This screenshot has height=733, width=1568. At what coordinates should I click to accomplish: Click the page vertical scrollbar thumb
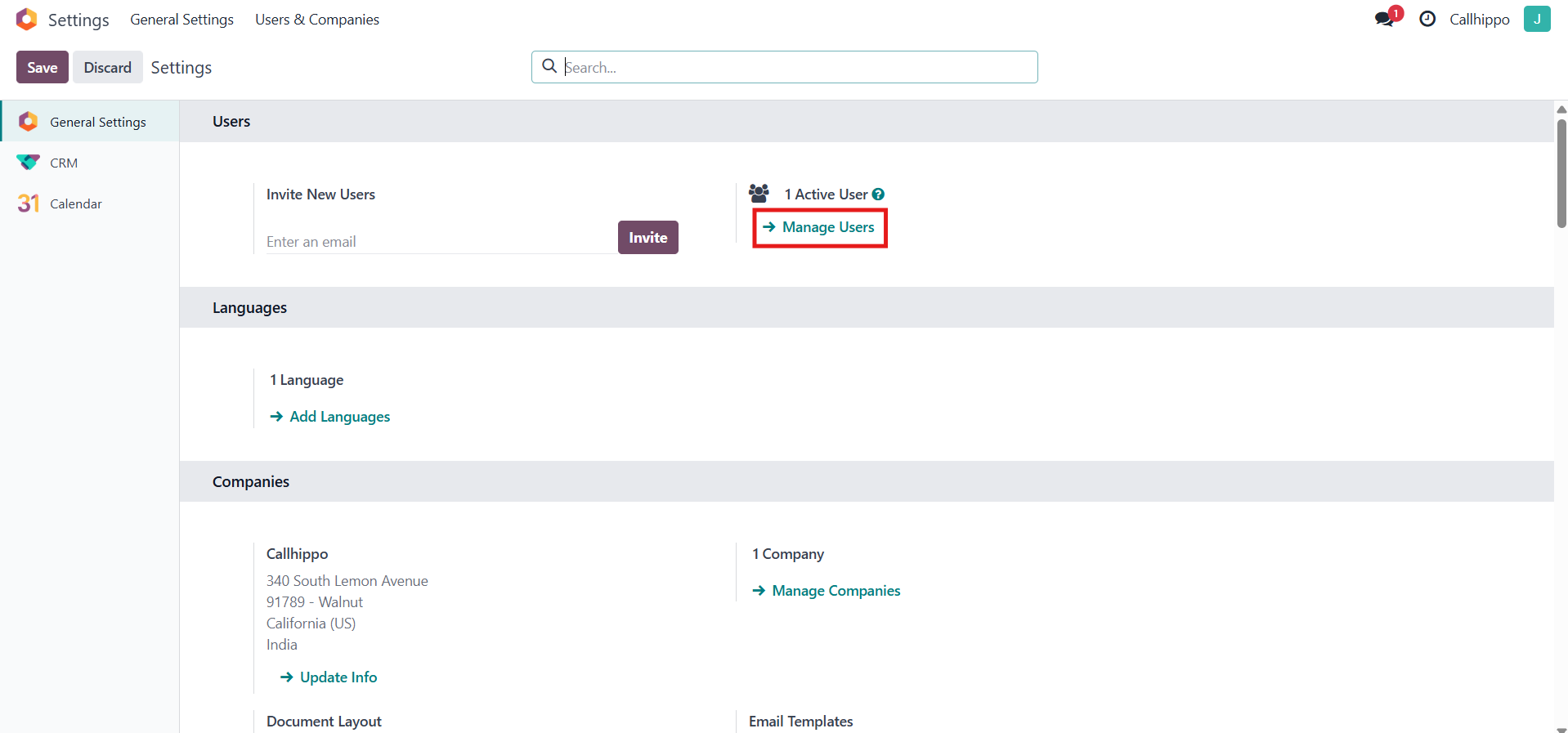tap(1561, 173)
